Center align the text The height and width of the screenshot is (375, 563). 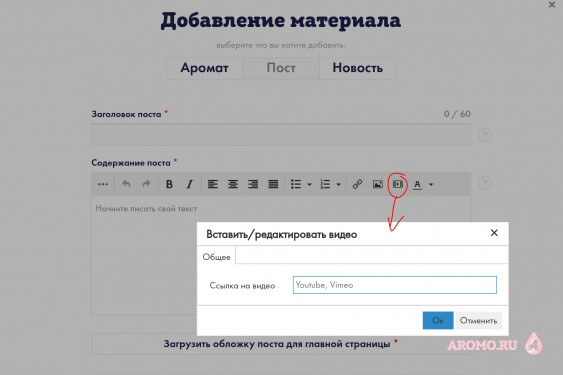coord(233,184)
